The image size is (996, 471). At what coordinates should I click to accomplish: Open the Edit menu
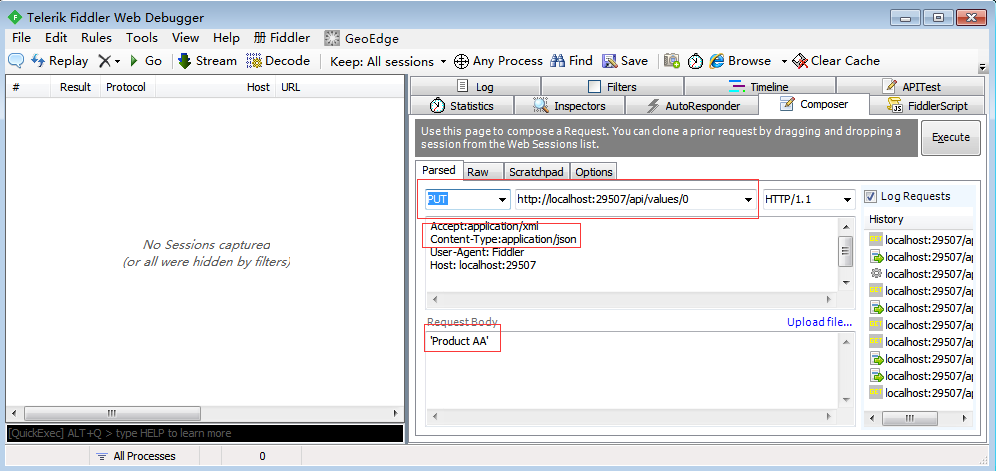click(56, 38)
